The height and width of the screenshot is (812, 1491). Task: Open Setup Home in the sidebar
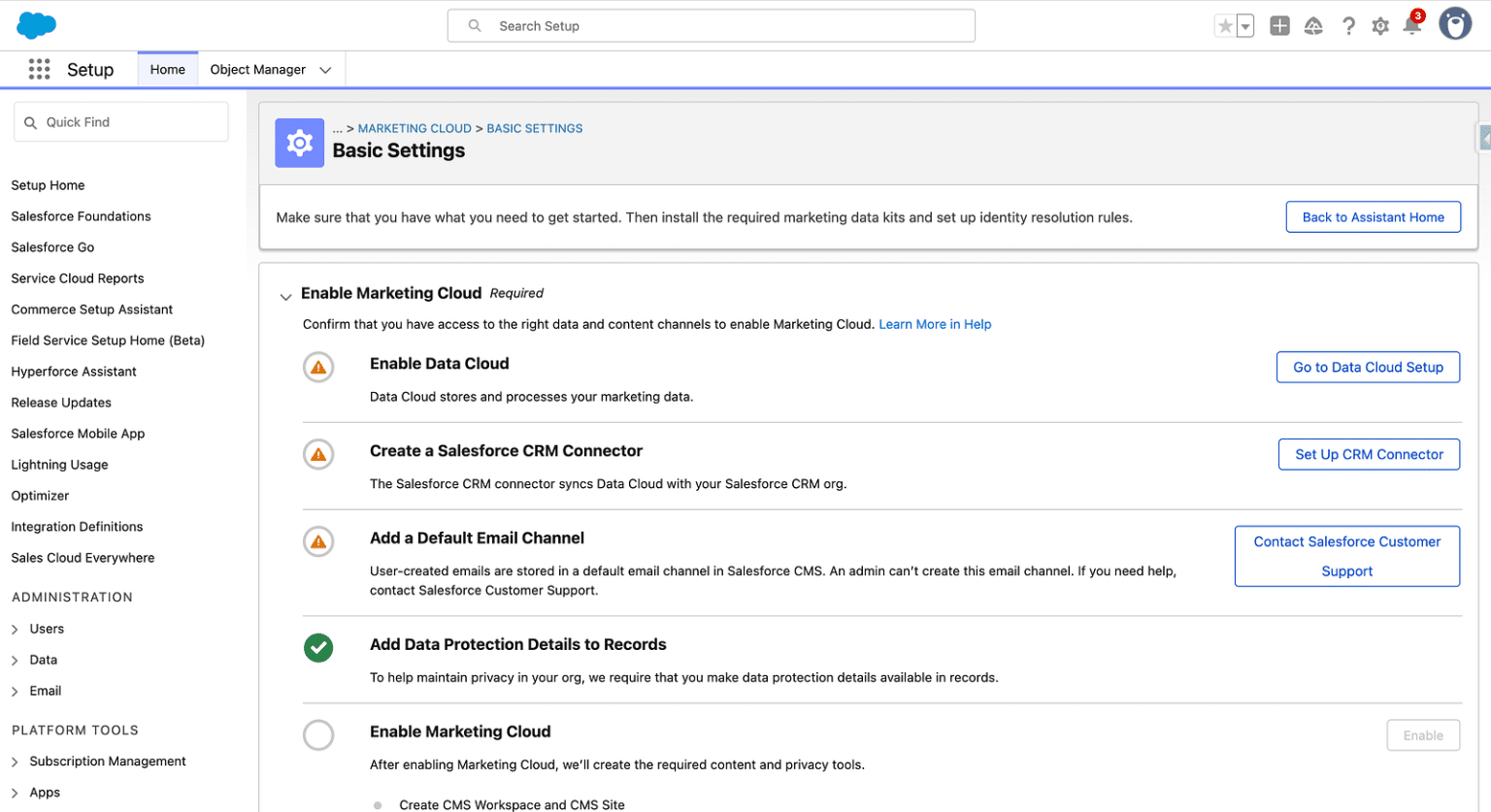click(x=48, y=185)
